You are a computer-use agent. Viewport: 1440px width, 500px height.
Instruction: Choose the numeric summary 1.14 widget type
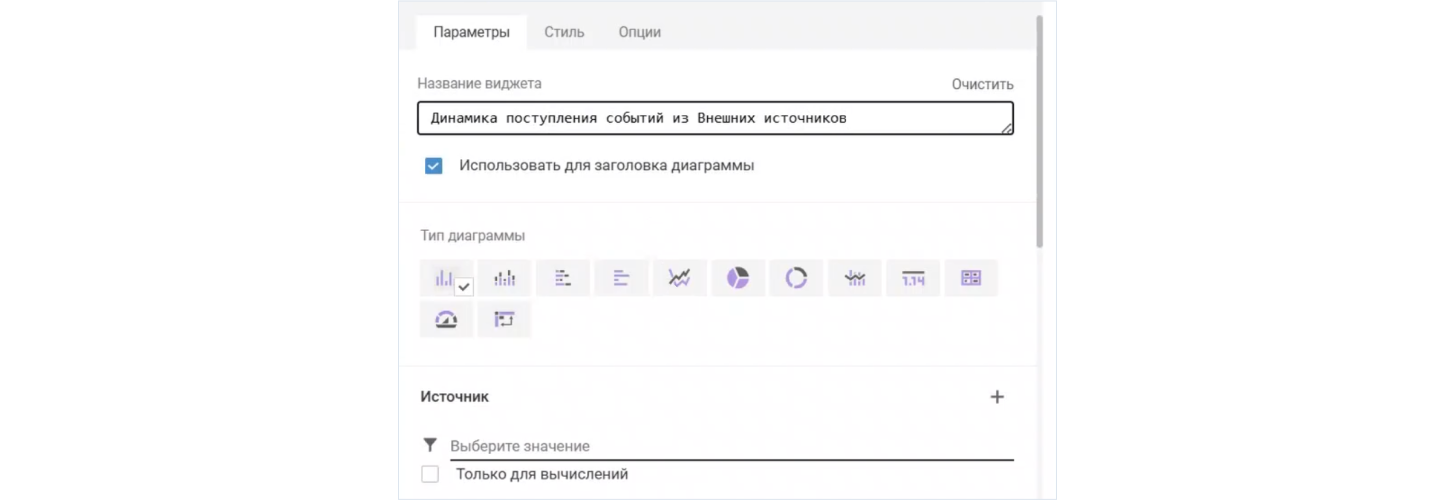913,278
